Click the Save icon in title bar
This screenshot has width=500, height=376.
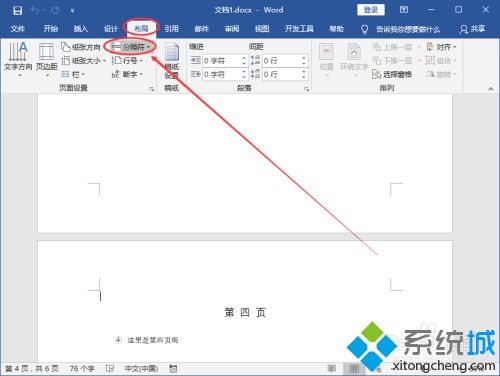[17, 10]
